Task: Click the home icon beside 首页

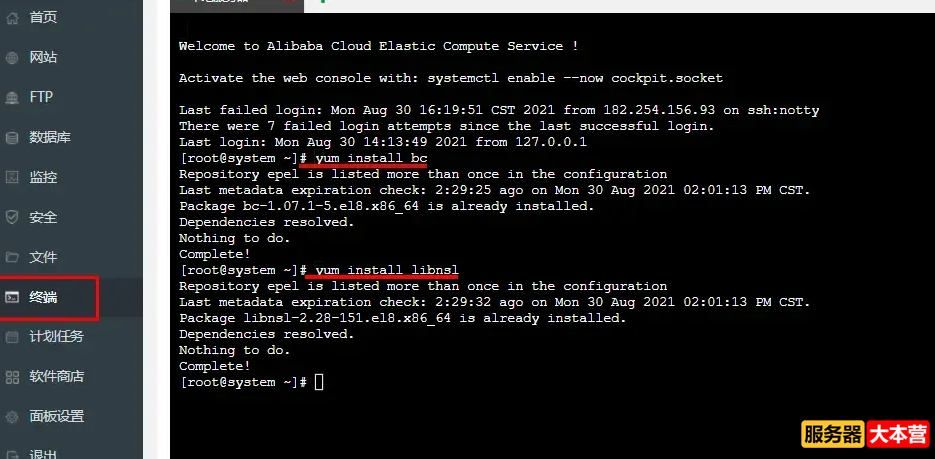Action: (x=12, y=18)
